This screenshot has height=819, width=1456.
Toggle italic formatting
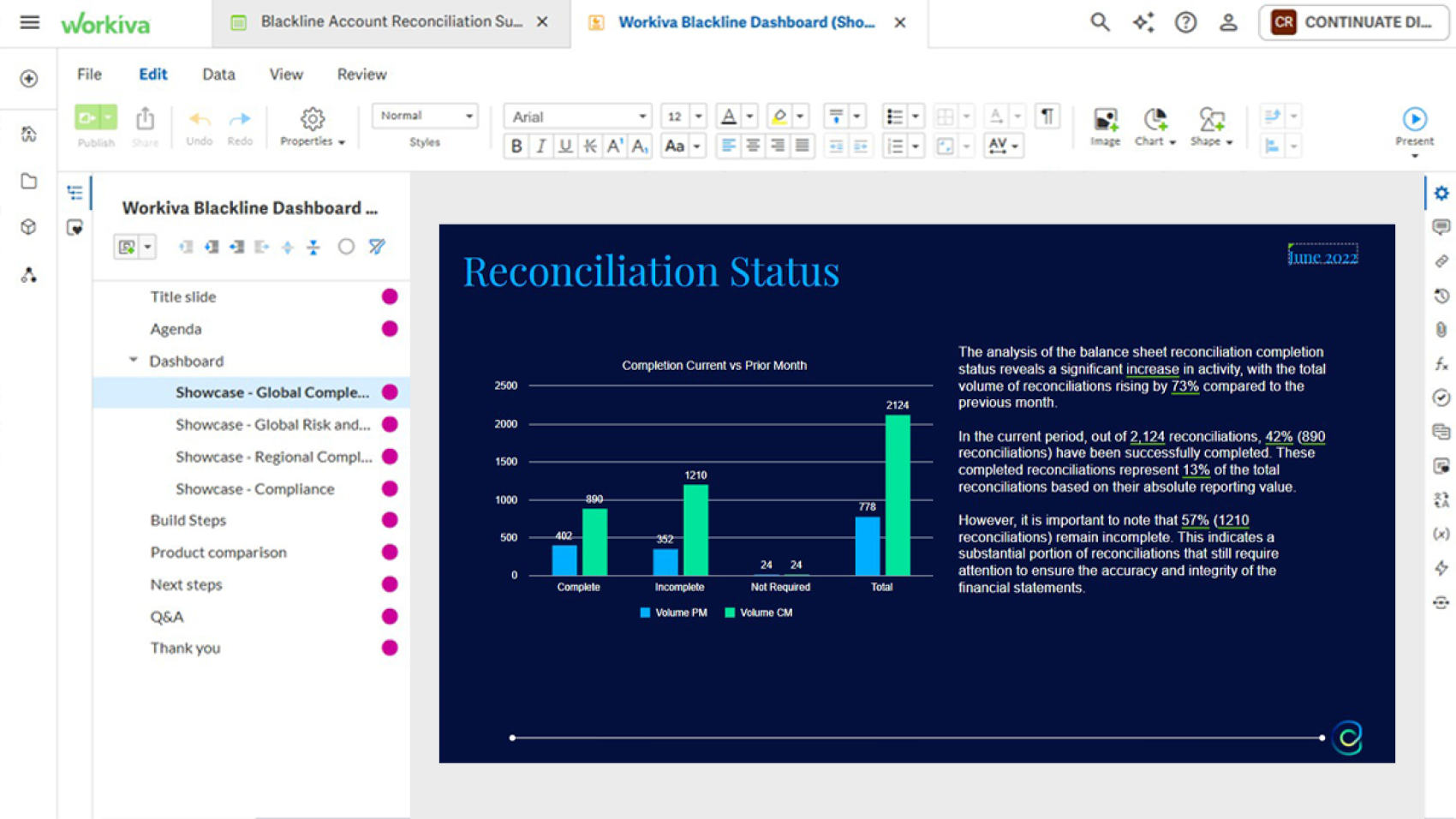tap(540, 146)
